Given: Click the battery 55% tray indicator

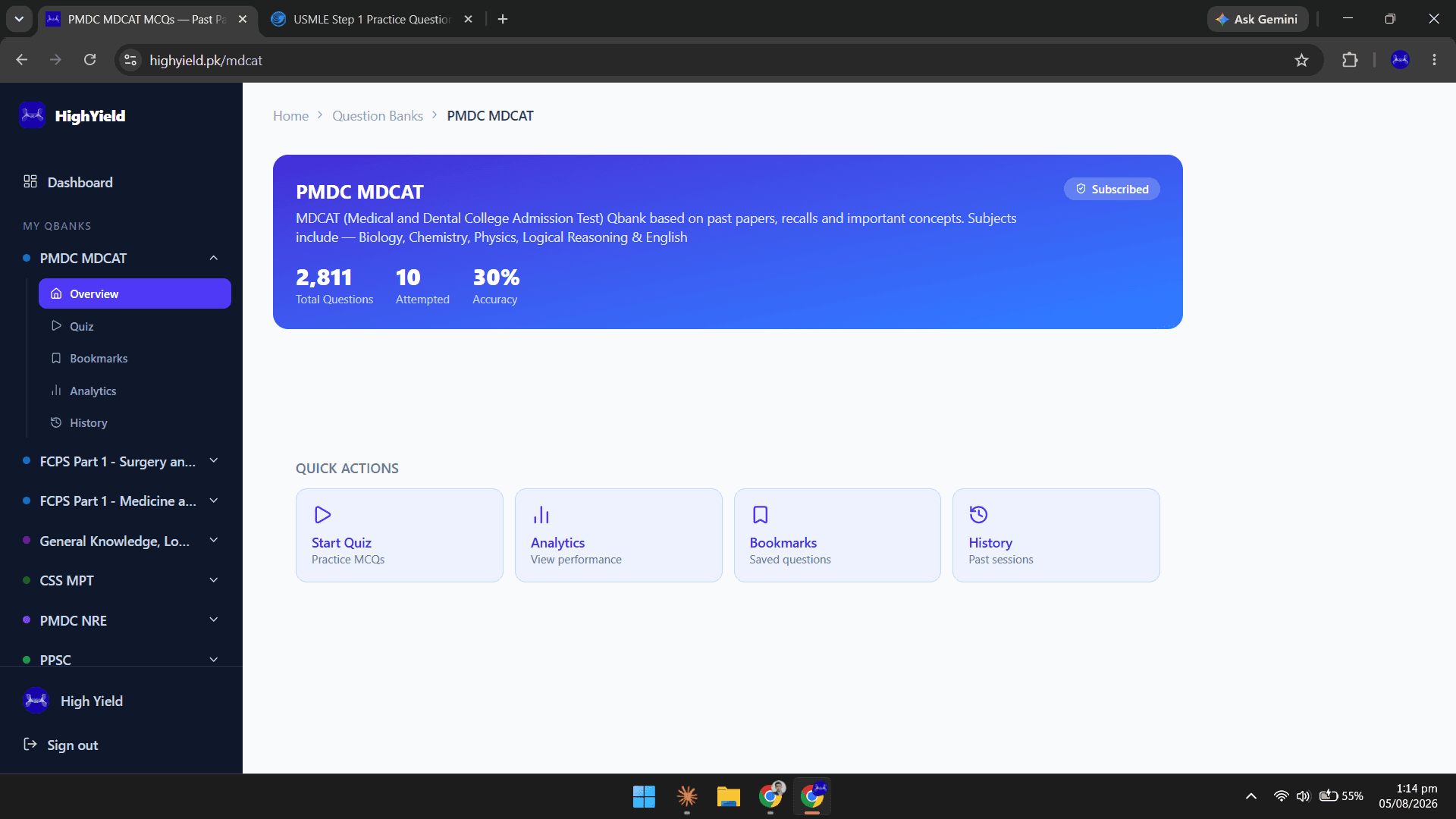Looking at the screenshot, I should (x=1341, y=795).
